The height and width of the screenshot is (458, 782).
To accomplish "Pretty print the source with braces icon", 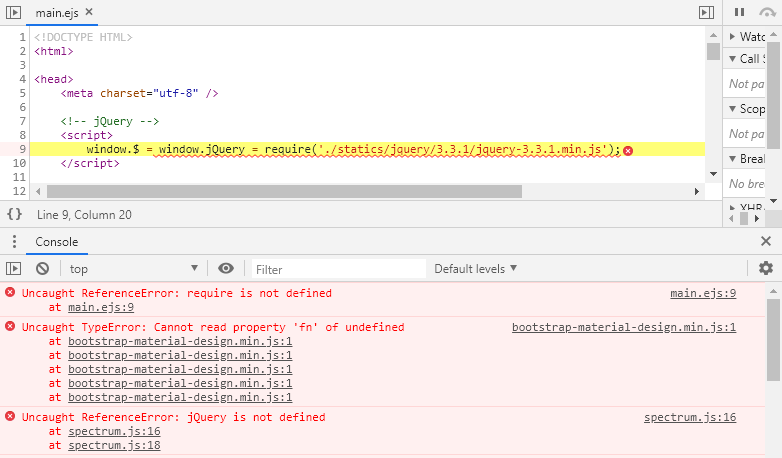I will coord(14,215).
